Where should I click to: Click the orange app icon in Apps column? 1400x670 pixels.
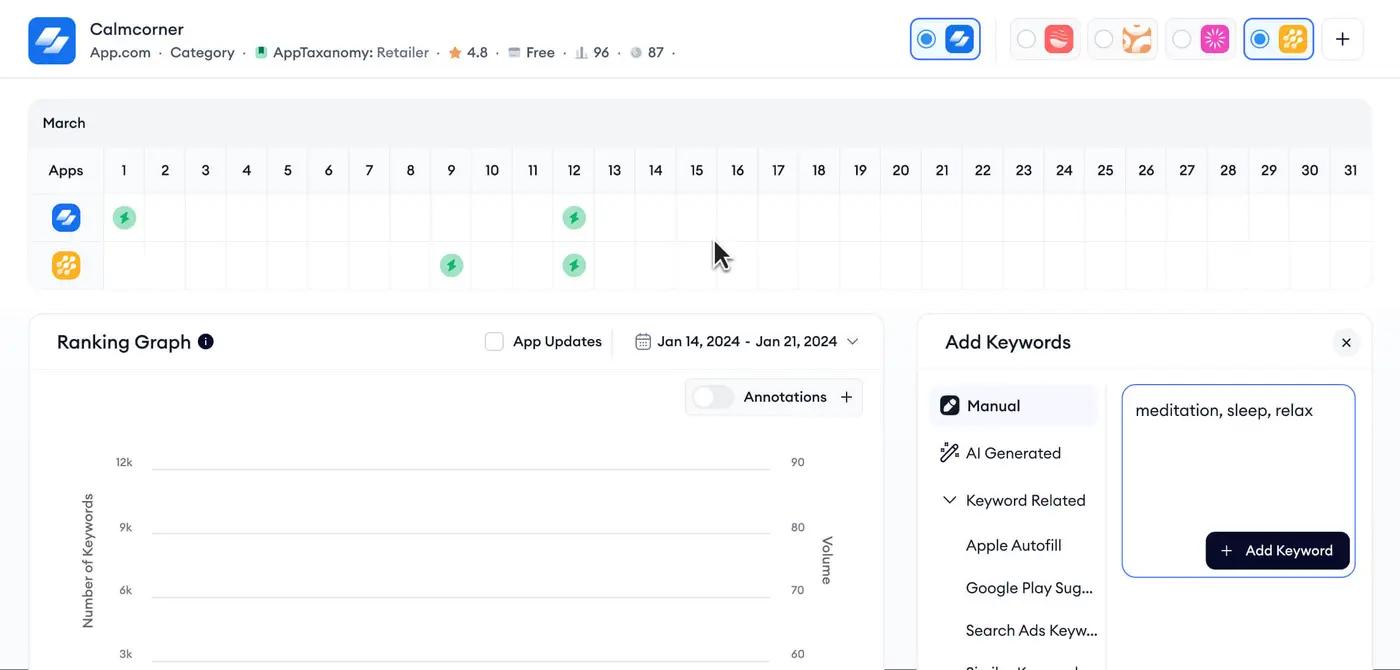click(66, 265)
